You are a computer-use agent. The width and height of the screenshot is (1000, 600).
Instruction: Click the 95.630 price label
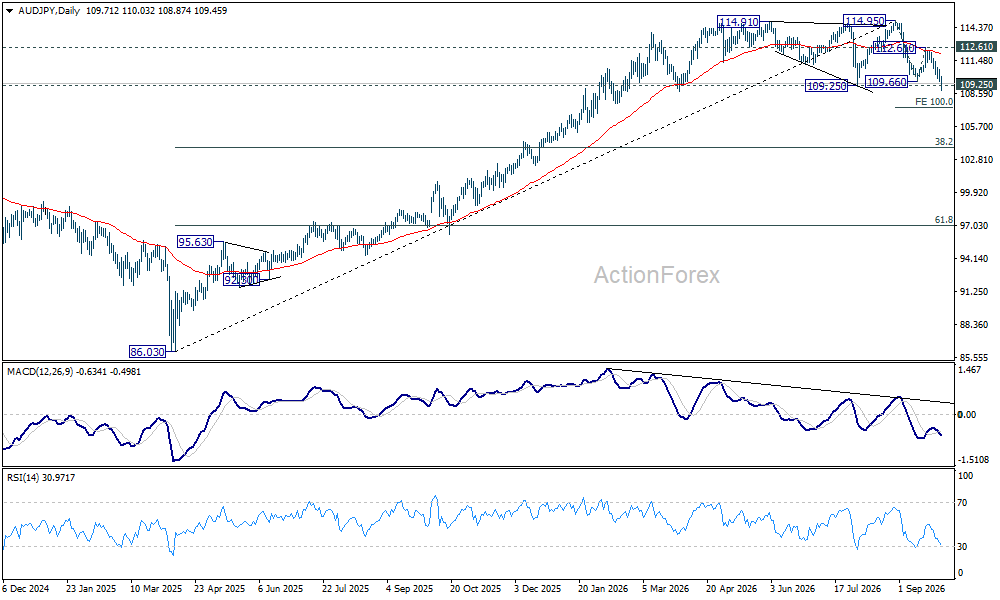(195, 242)
